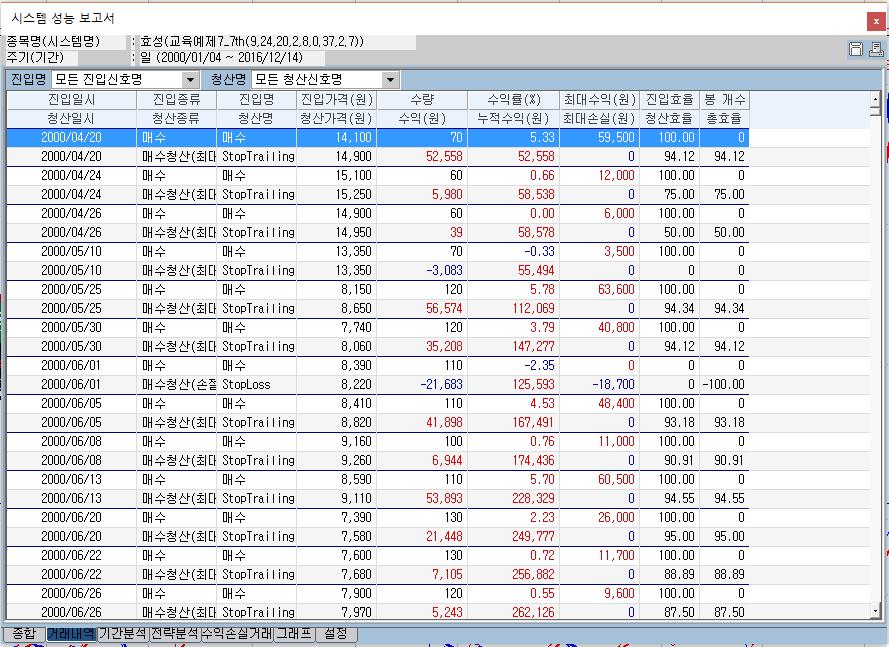This screenshot has width=889, height=647.
Task: Click the 진입일시 column header
Action: click(x=71, y=100)
